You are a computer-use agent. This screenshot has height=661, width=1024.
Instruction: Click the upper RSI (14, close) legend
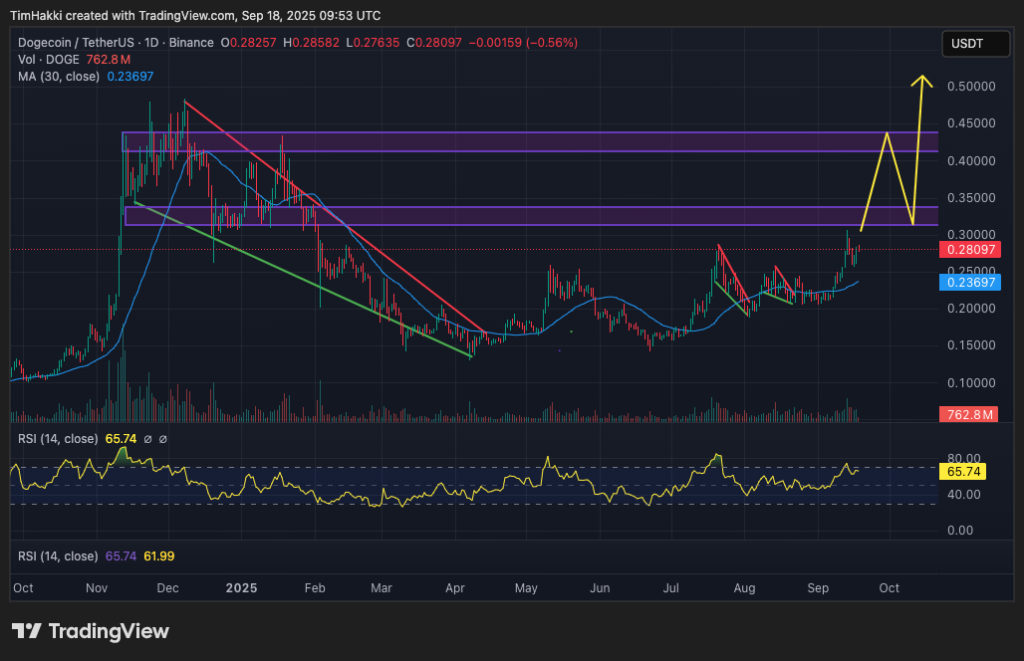[x=58, y=438]
